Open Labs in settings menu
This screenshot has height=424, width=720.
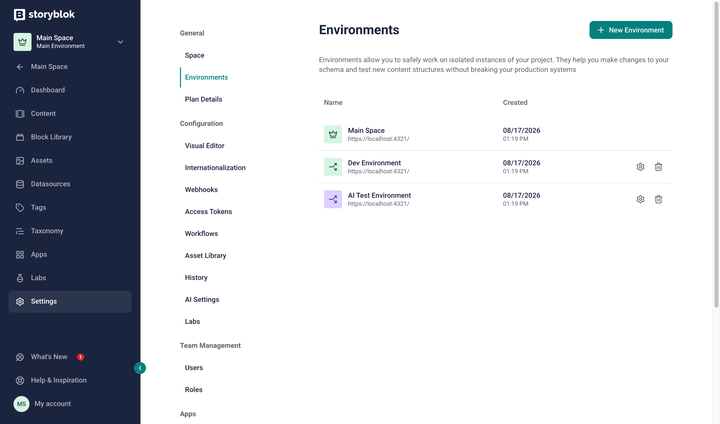pyautogui.click(x=192, y=322)
